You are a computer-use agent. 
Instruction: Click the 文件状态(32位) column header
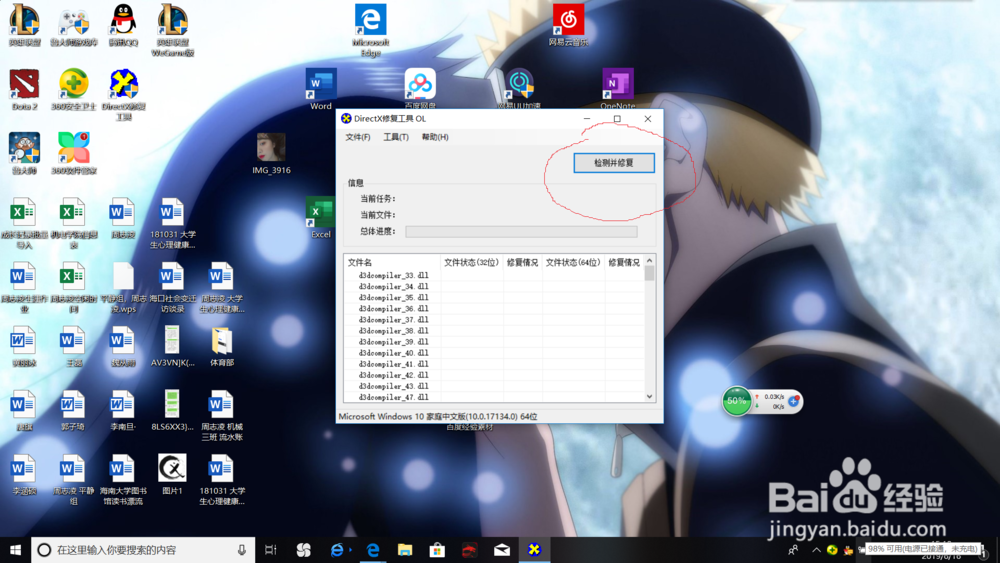coord(471,262)
